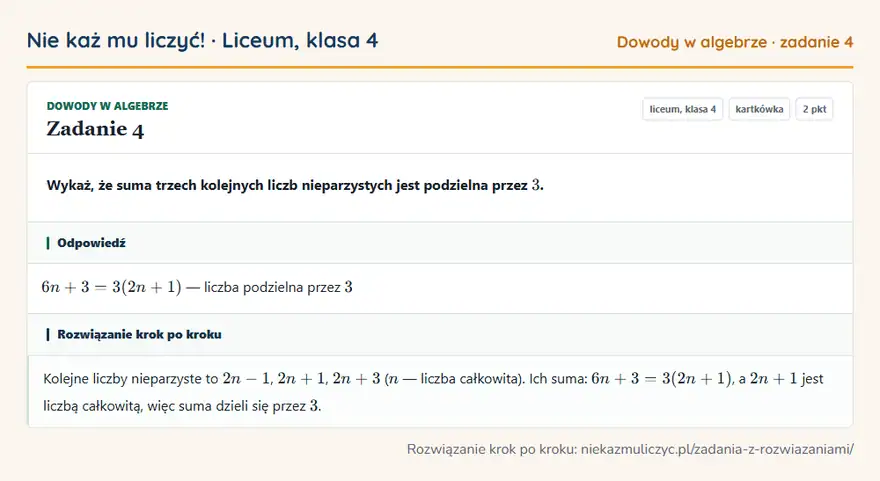
Task: Select the '2 pkt' tag
Action: [x=814, y=109]
